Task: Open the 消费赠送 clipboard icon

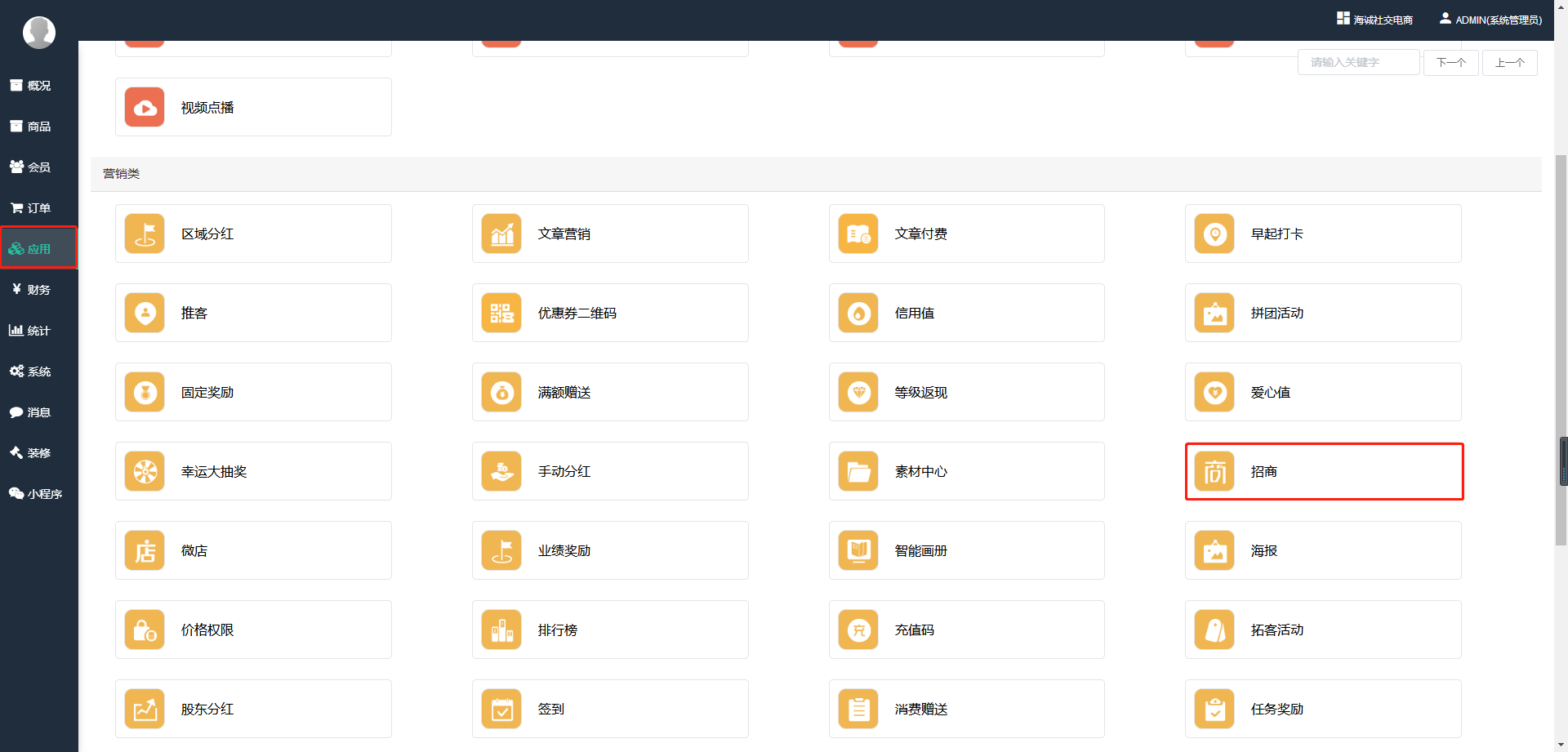Action: pyautogui.click(x=858, y=710)
